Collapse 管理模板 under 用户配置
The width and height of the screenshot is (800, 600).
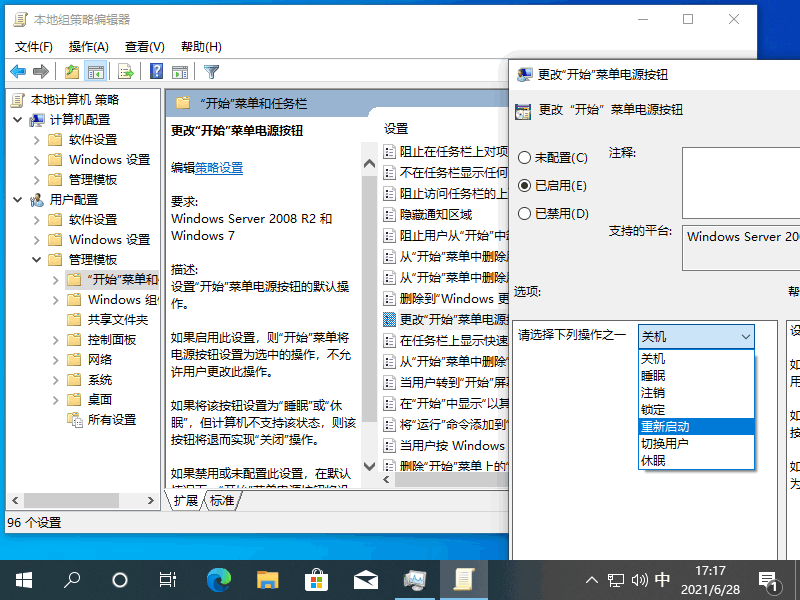click(x=37, y=260)
